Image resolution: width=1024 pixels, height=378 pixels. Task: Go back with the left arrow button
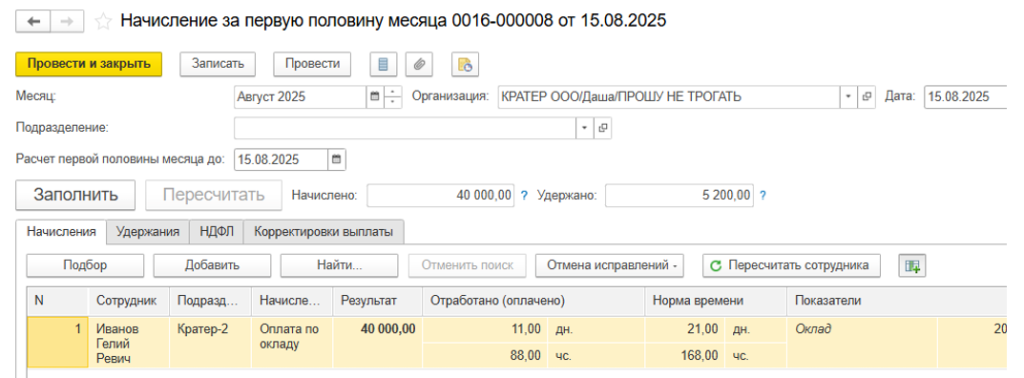click(33, 22)
